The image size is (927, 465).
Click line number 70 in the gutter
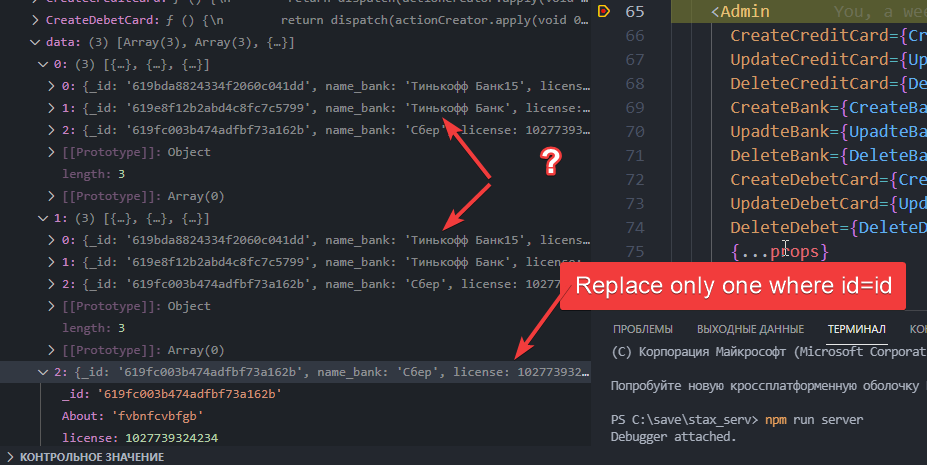pyautogui.click(x=635, y=131)
